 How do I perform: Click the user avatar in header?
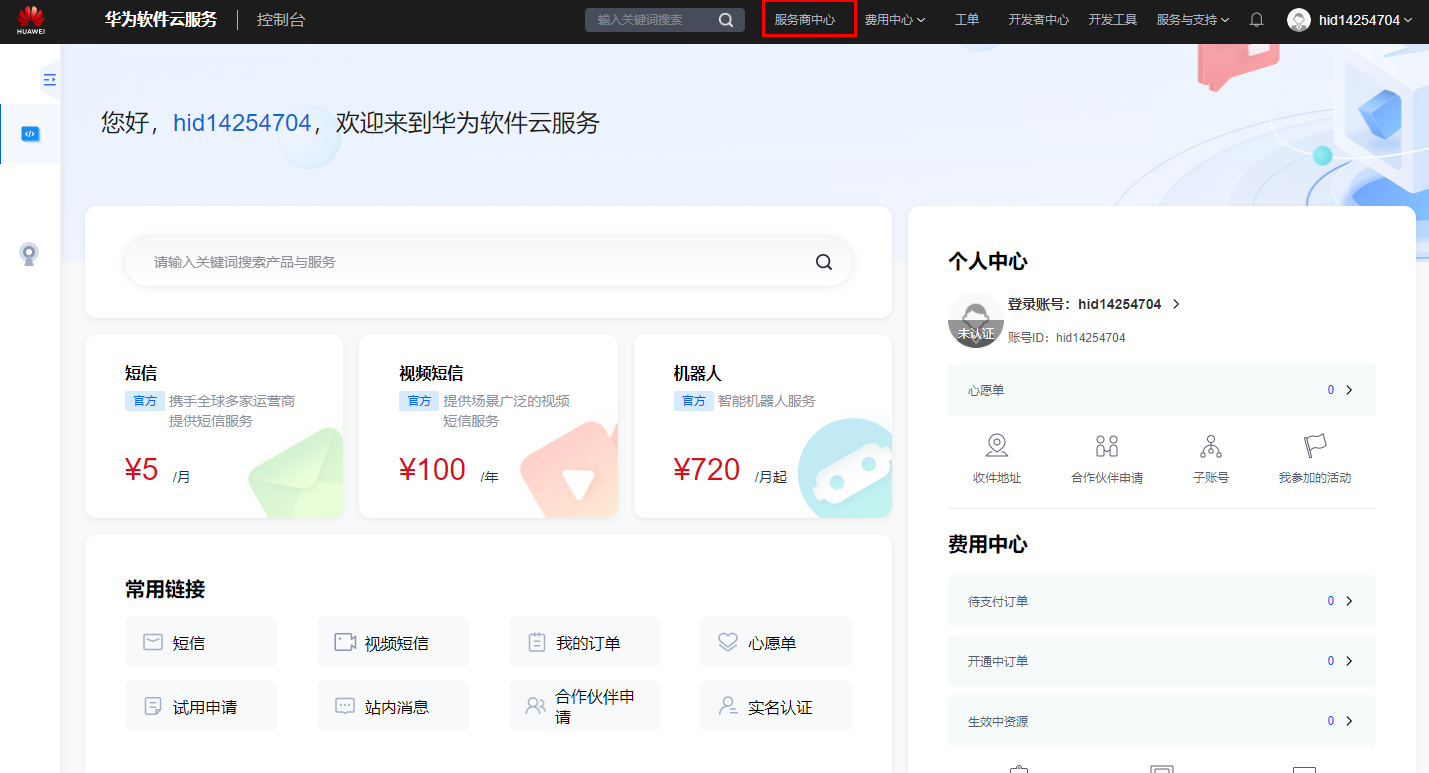1299,20
